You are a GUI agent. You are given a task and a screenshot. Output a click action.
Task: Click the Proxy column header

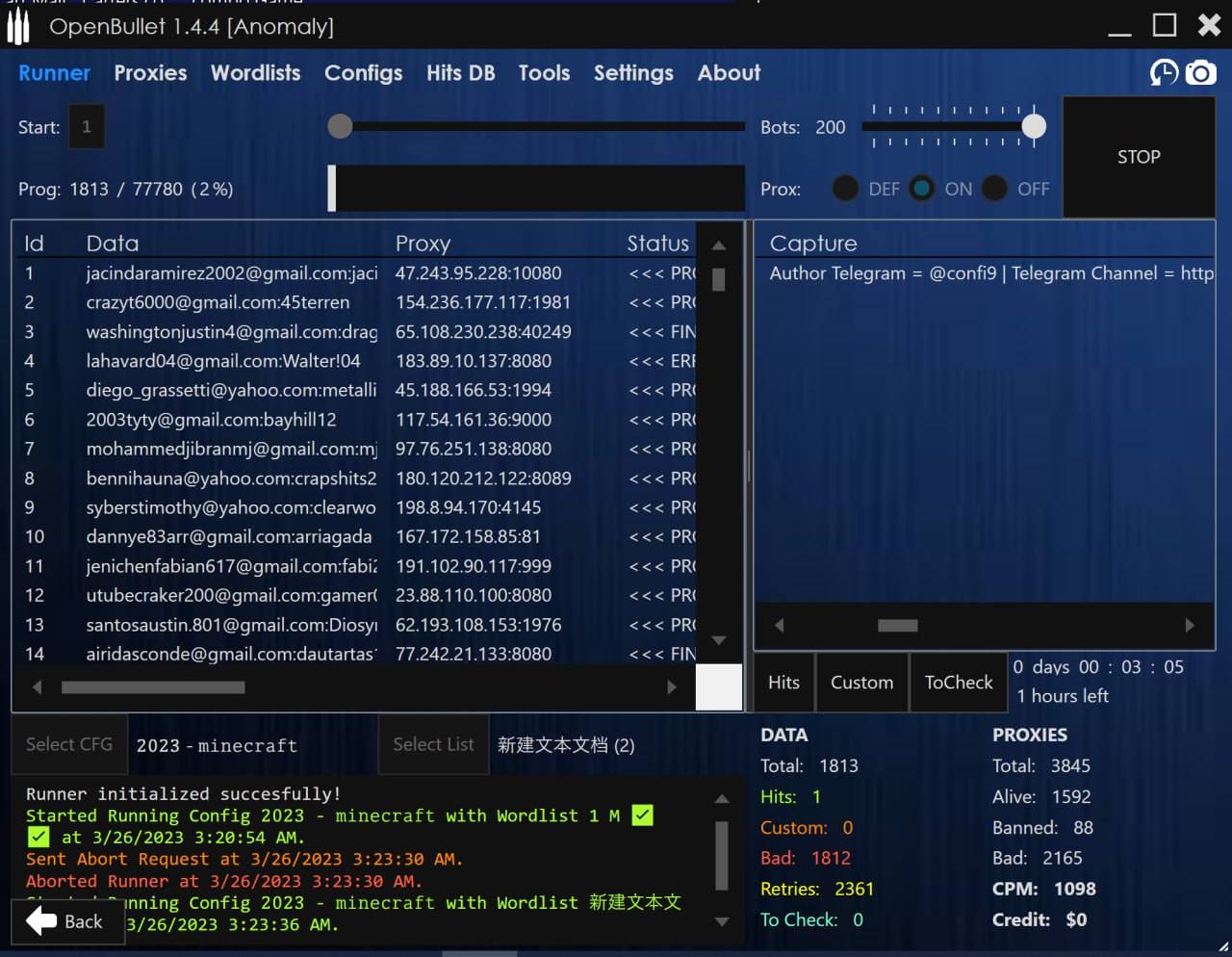click(423, 244)
